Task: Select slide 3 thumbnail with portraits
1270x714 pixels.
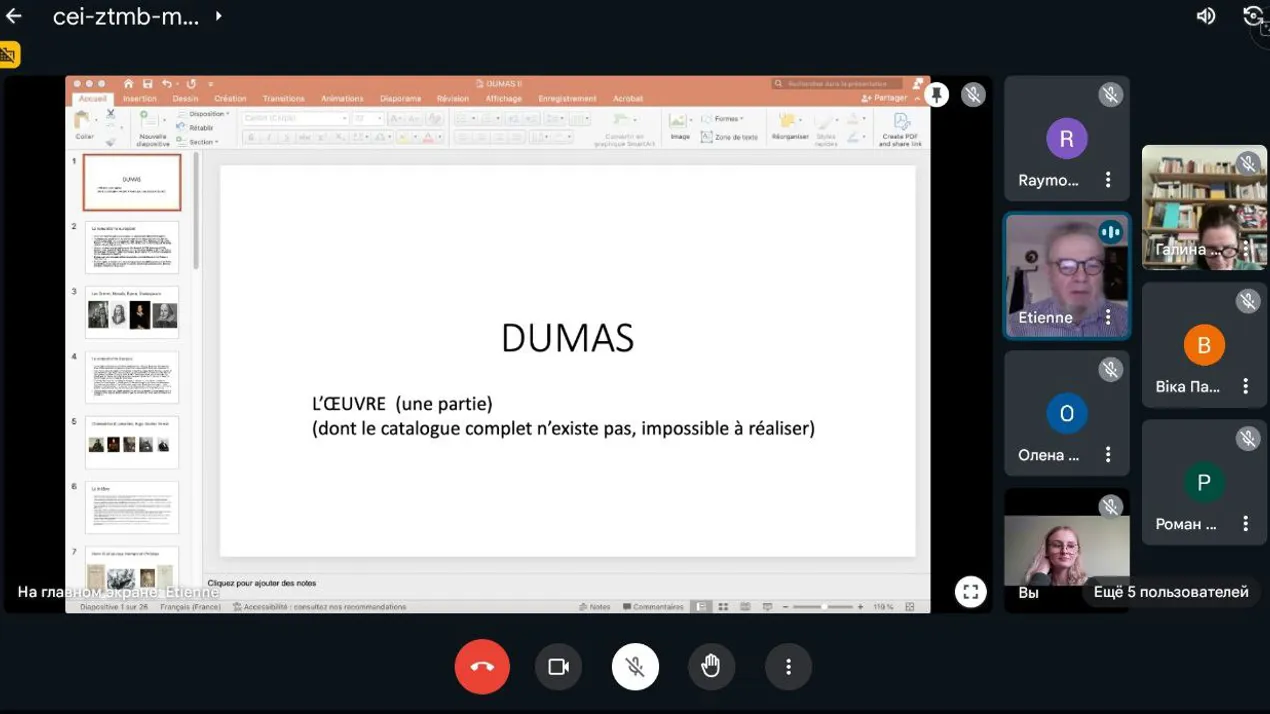Action: point(132,312)
